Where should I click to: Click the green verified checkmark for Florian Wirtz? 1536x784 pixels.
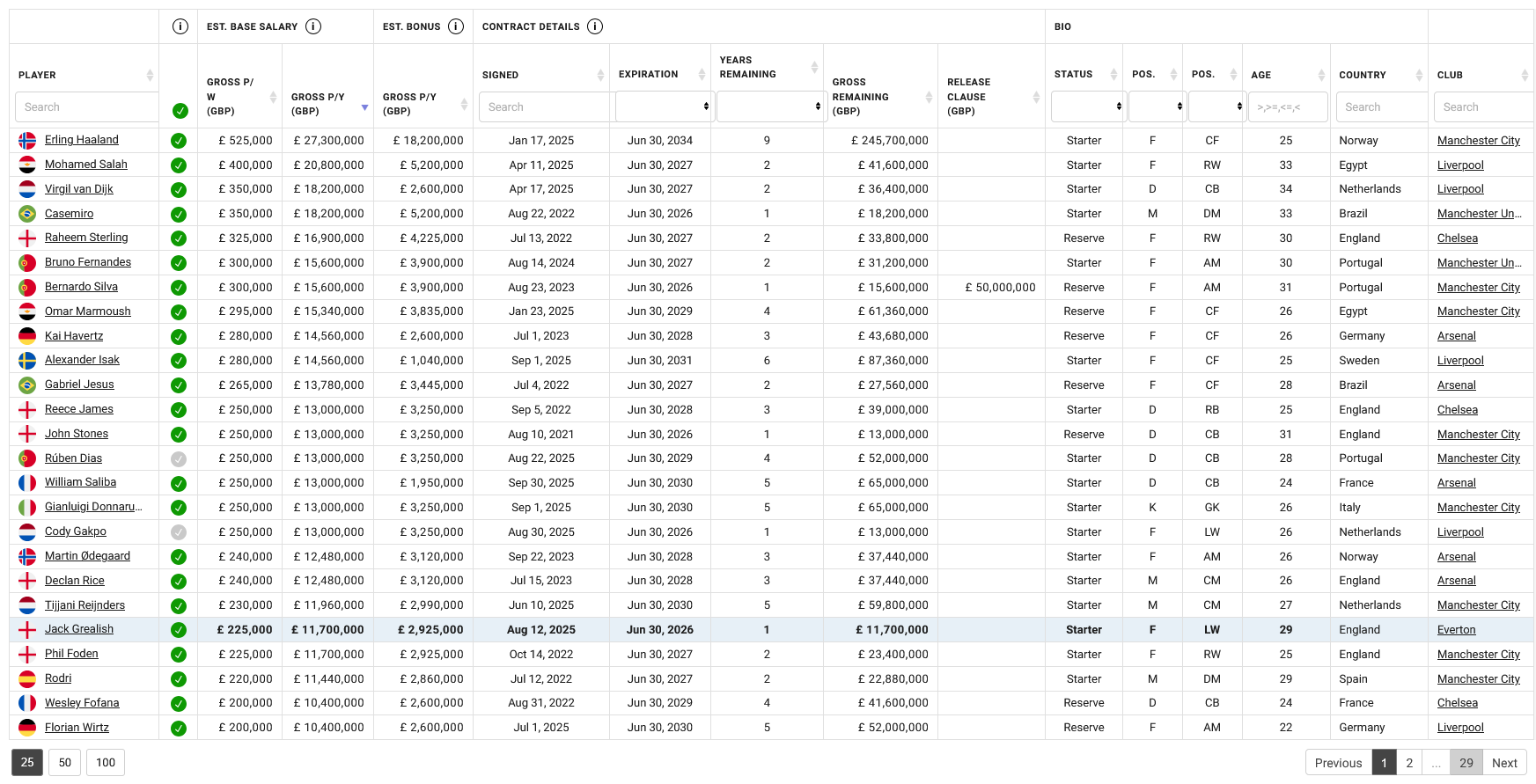pyautogui.click(x=179, y=729)
